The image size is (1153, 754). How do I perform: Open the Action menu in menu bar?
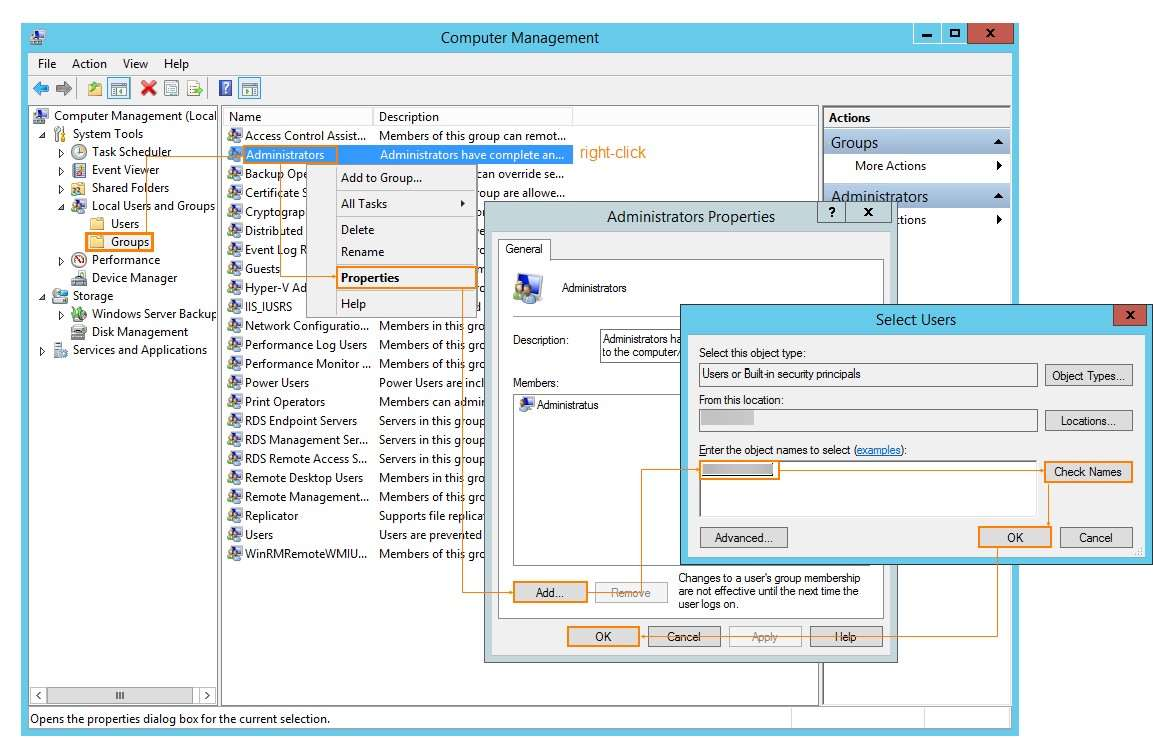coord(89,64)
